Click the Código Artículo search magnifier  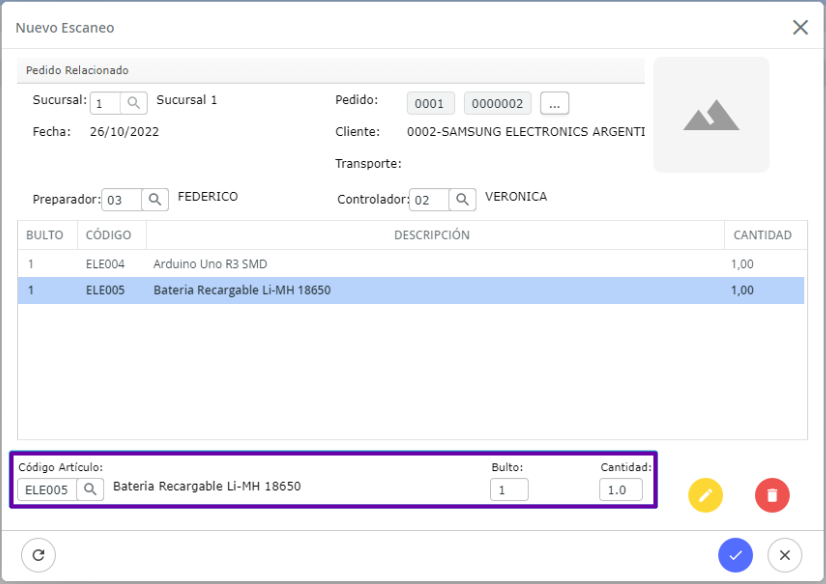click(90, 489)
